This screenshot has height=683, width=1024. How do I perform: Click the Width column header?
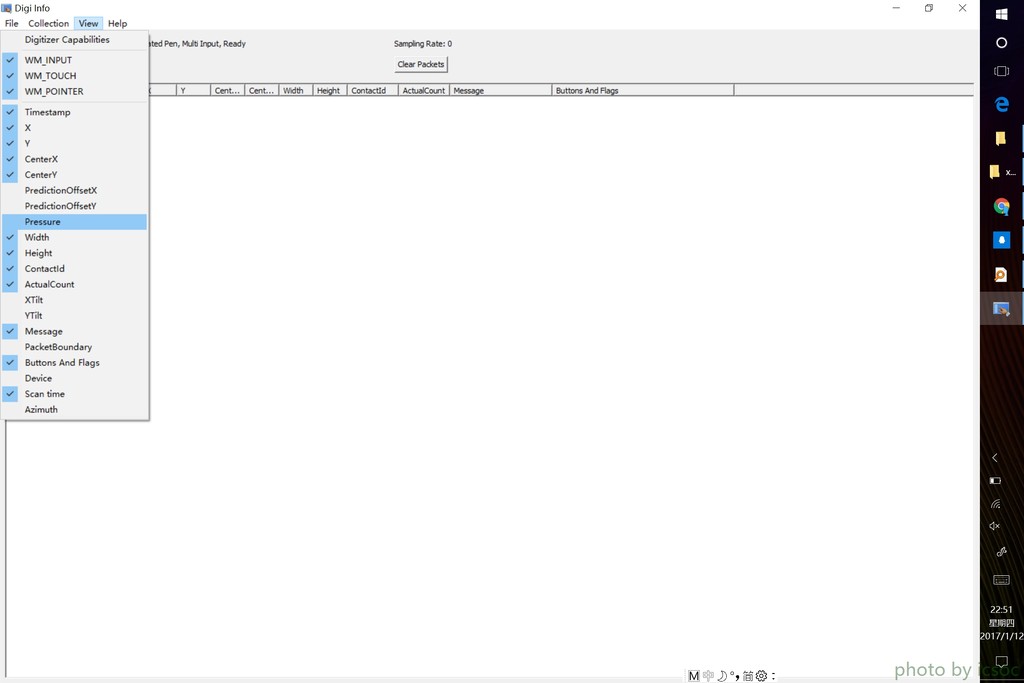296,91
